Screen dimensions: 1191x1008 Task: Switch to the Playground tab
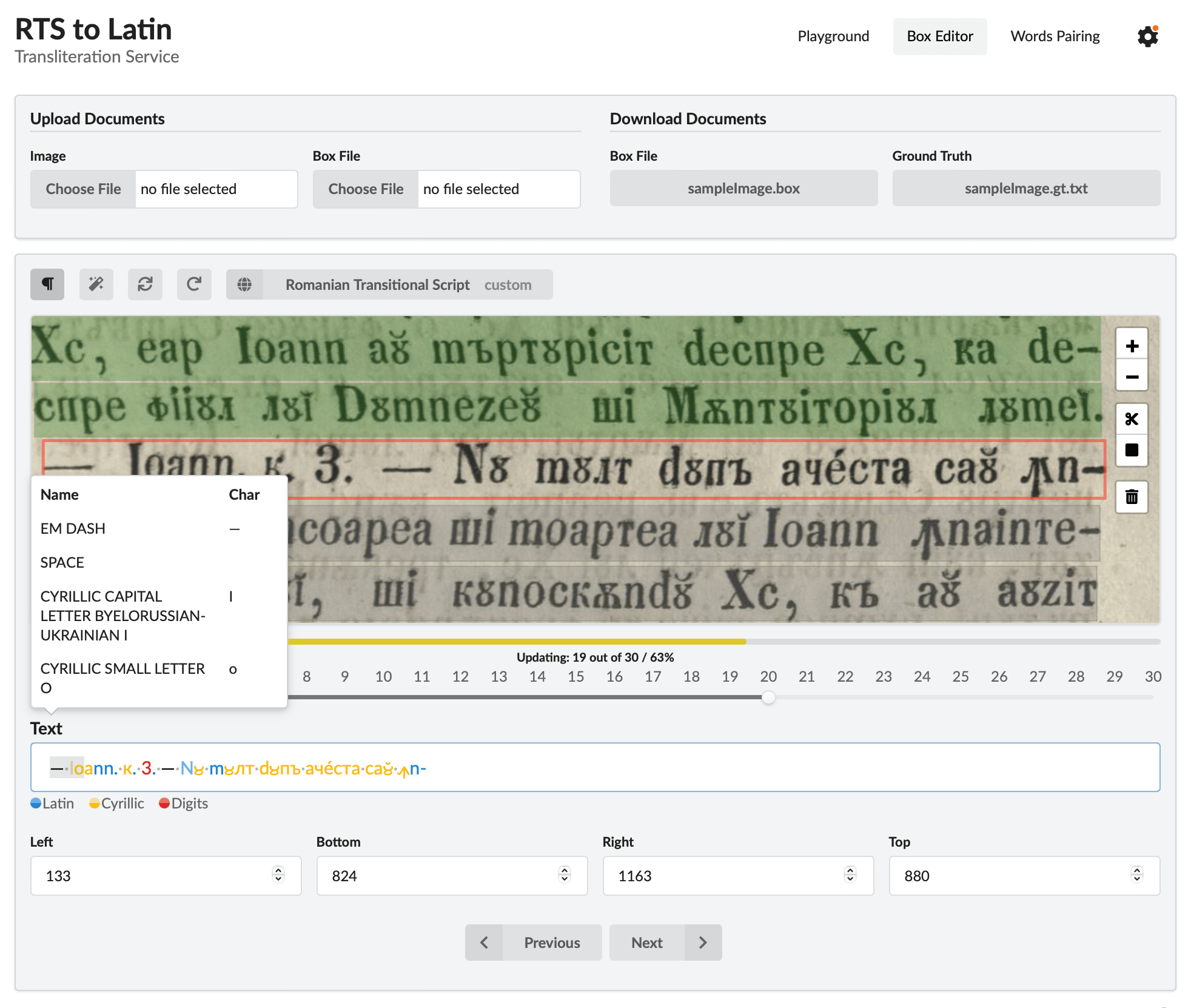click(x=833, y=36)
